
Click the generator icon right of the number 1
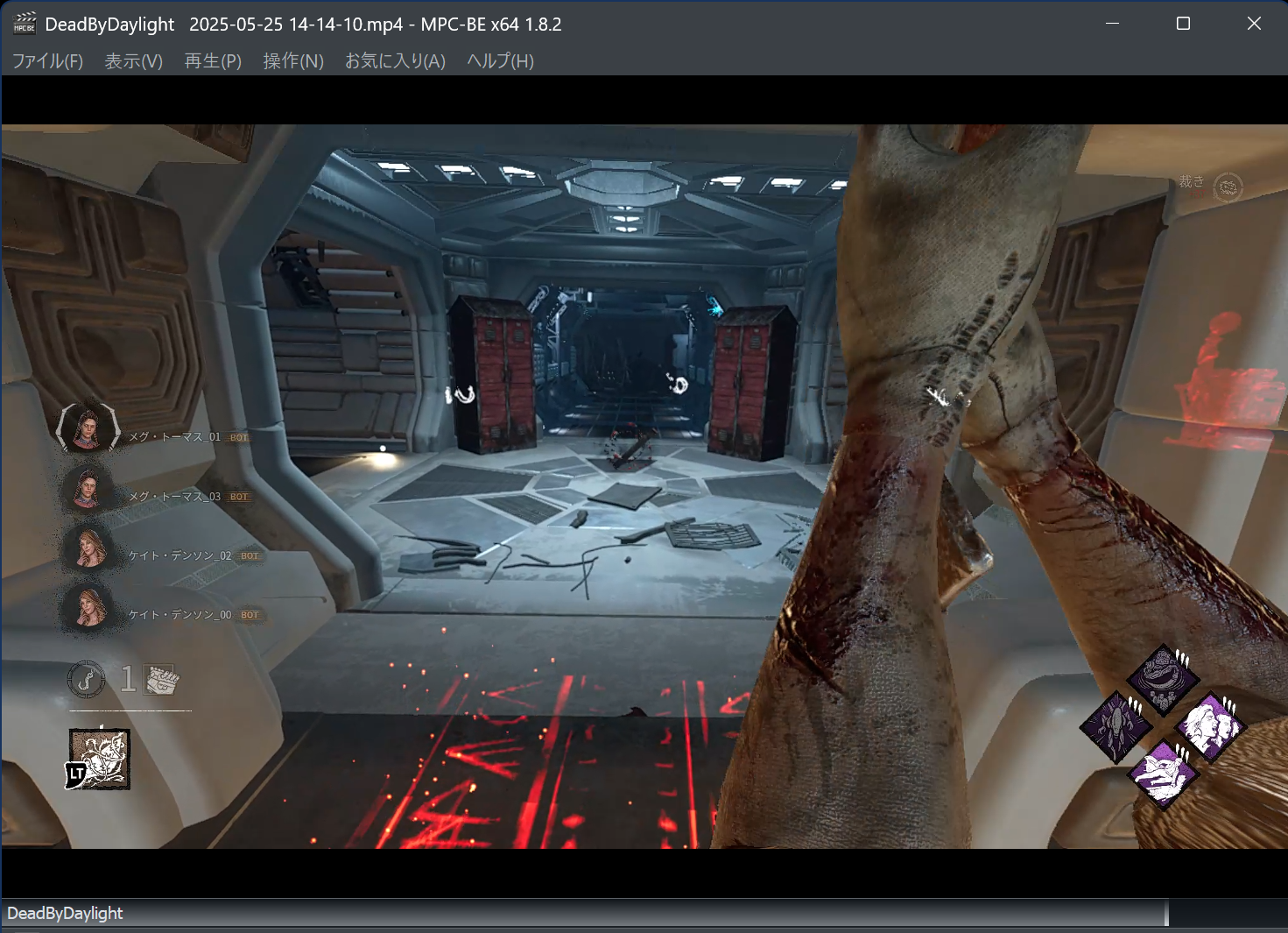[x=161, y=679]
